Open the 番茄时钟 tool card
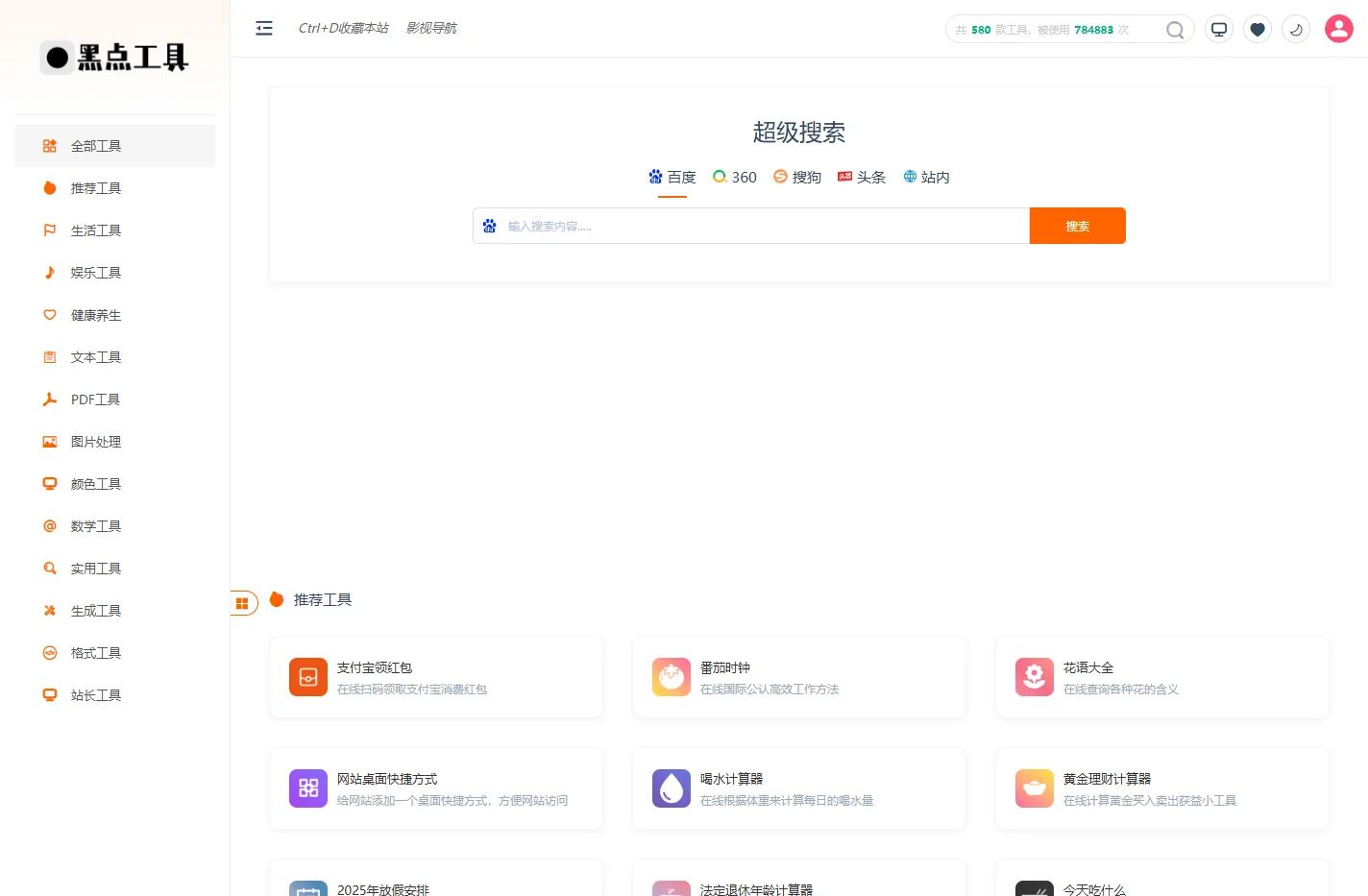Image resolution: width=1368 pixels, height=896 pixels. [799, 677]
